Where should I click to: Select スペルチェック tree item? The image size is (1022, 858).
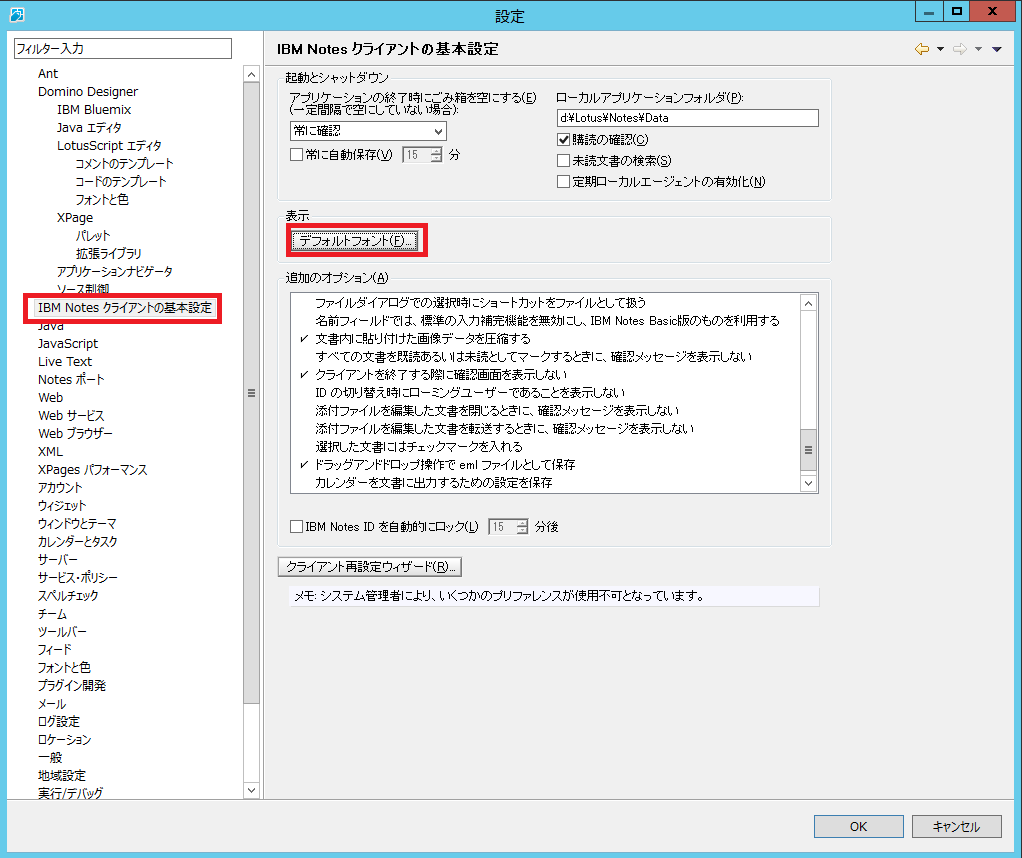[68, 595]
